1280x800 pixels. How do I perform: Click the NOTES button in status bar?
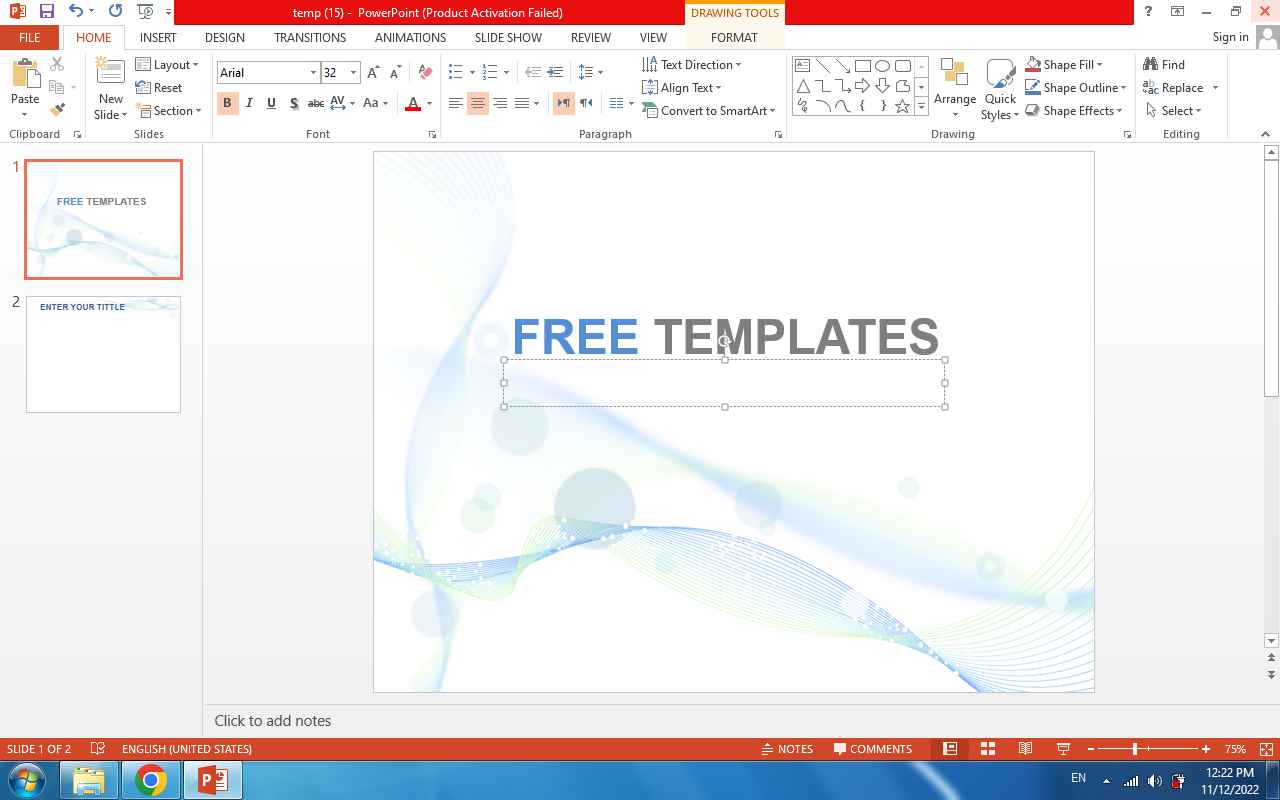787,749
